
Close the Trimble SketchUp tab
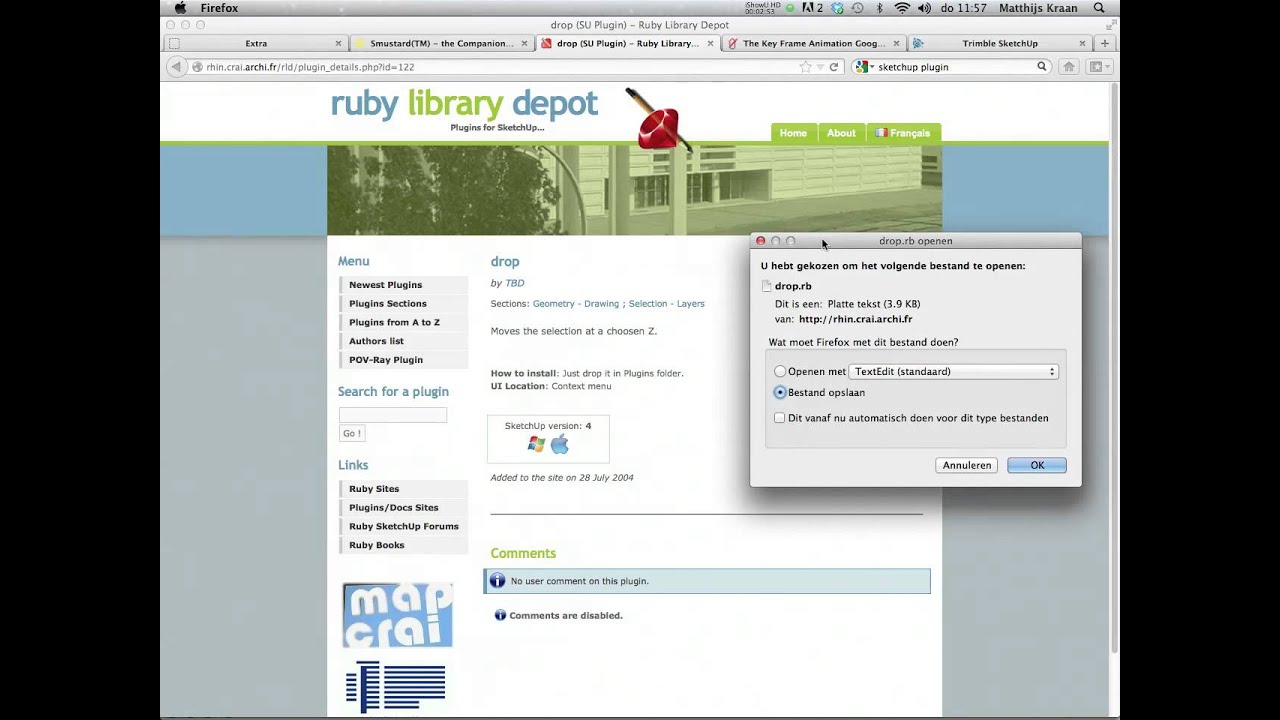(x=1082, y=44)
